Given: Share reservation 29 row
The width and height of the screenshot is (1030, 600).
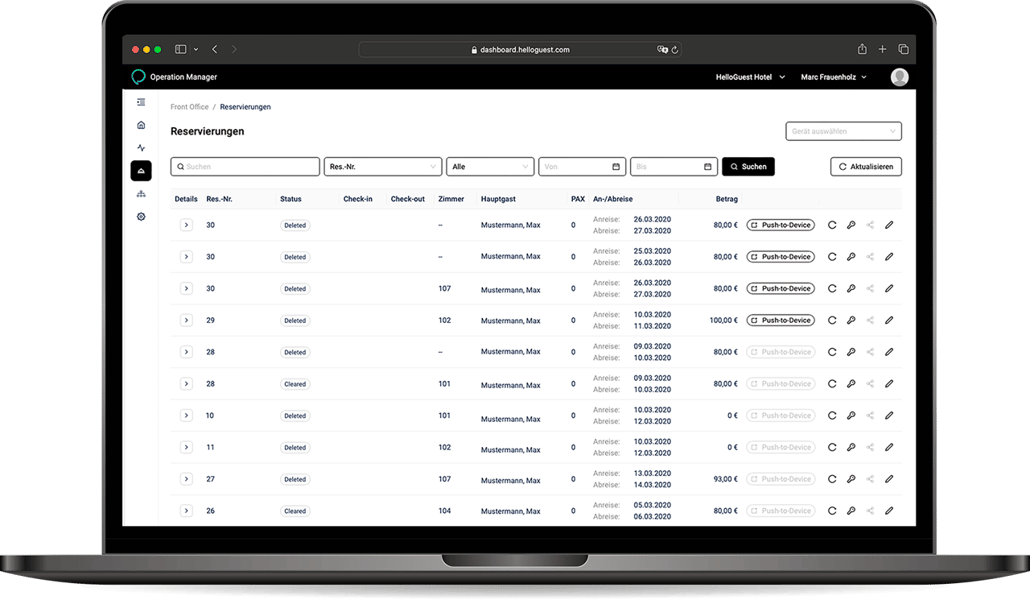Looking at the screenshot, I should pos(870,320).
